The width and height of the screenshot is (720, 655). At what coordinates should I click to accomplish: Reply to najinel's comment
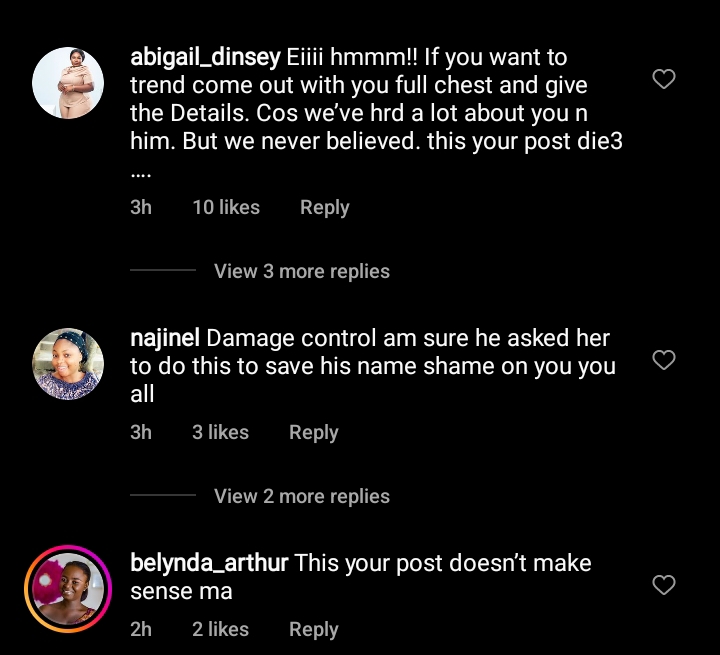click(313, 432)
